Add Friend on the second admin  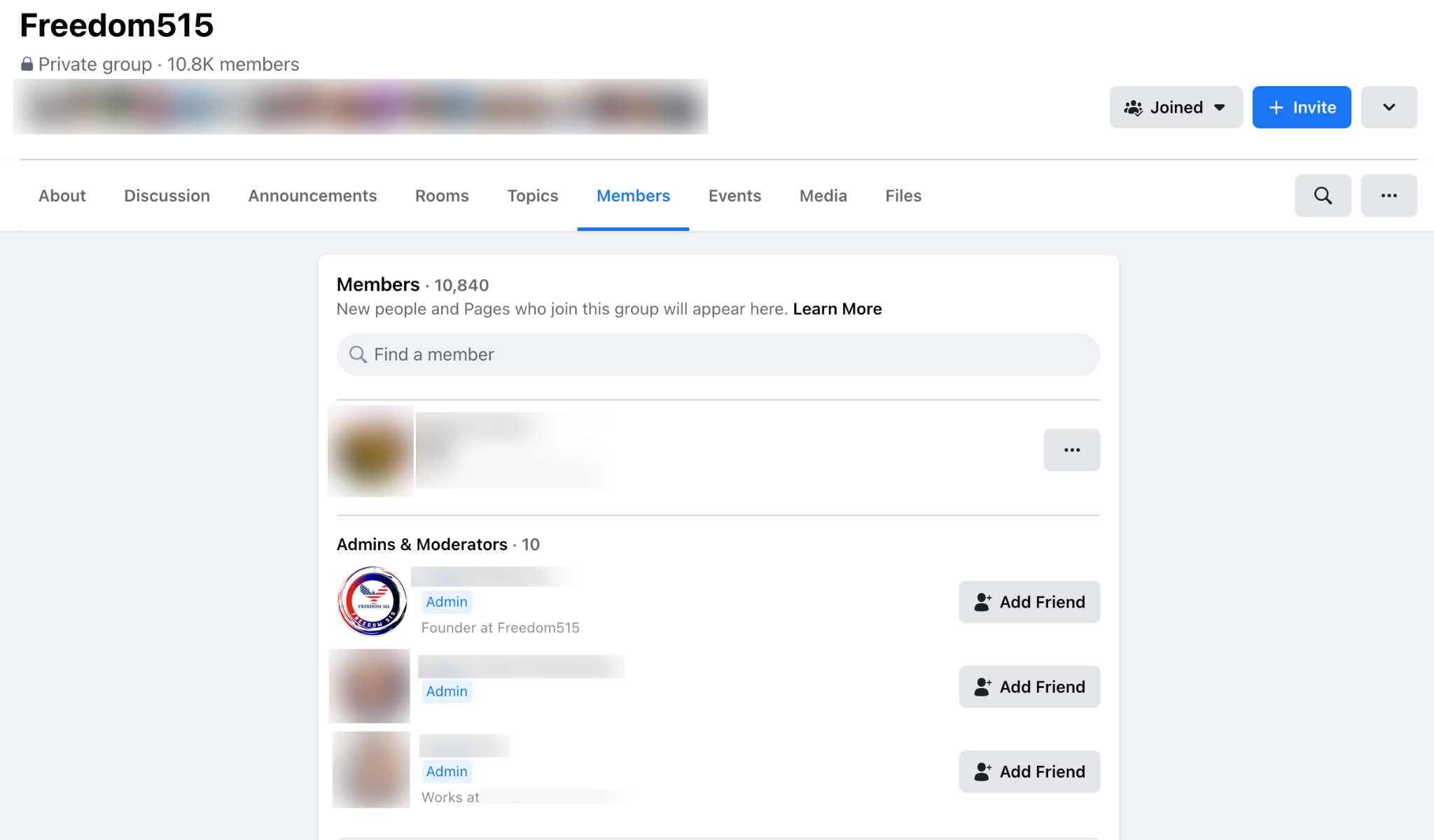1029,687
